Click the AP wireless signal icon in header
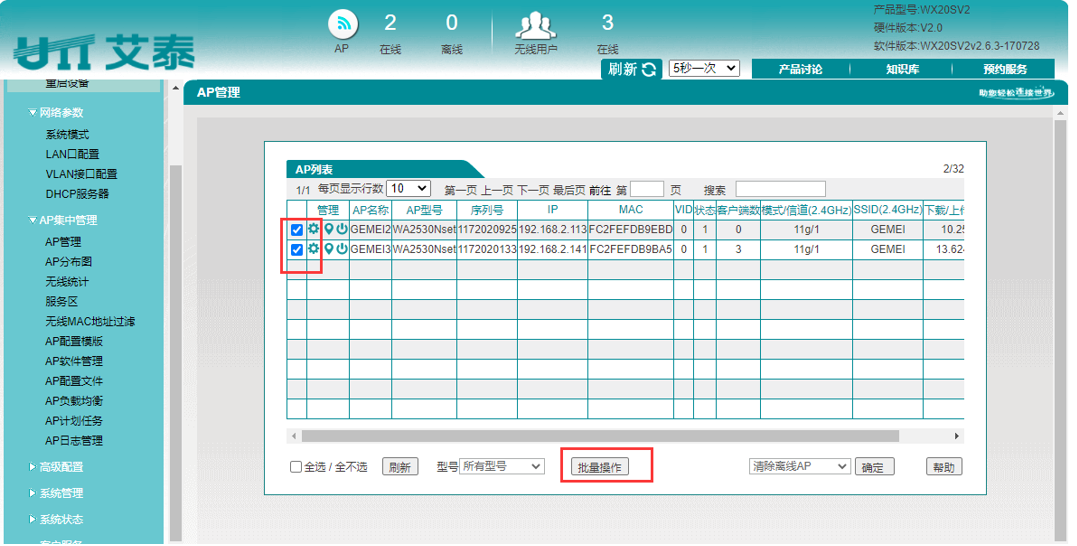 [342, 24]
